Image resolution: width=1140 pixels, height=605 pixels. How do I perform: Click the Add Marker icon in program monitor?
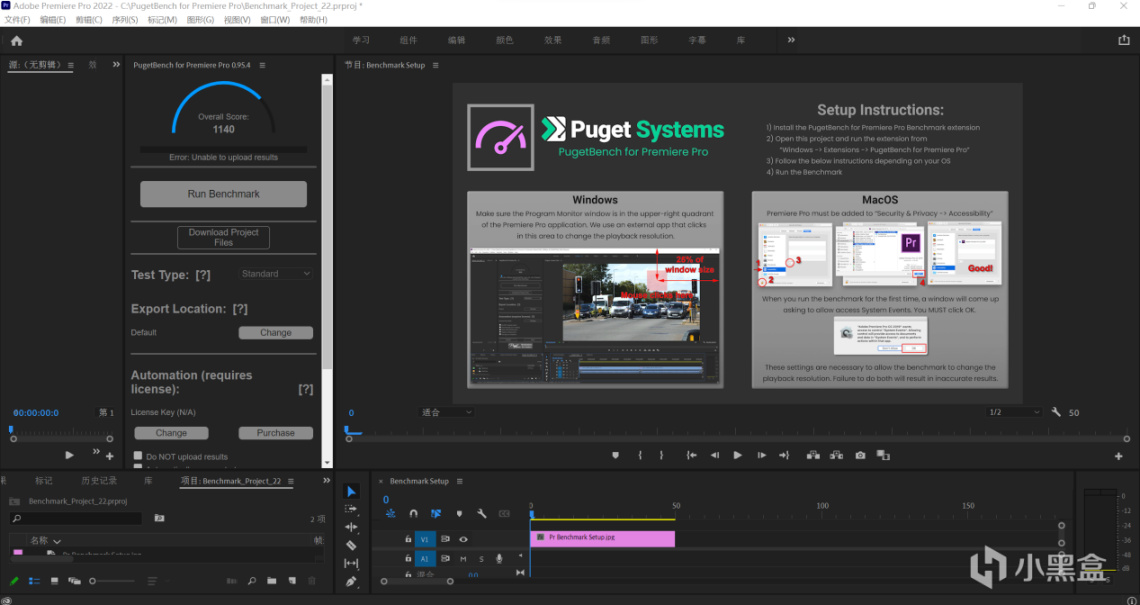click(x=616, y=455)
